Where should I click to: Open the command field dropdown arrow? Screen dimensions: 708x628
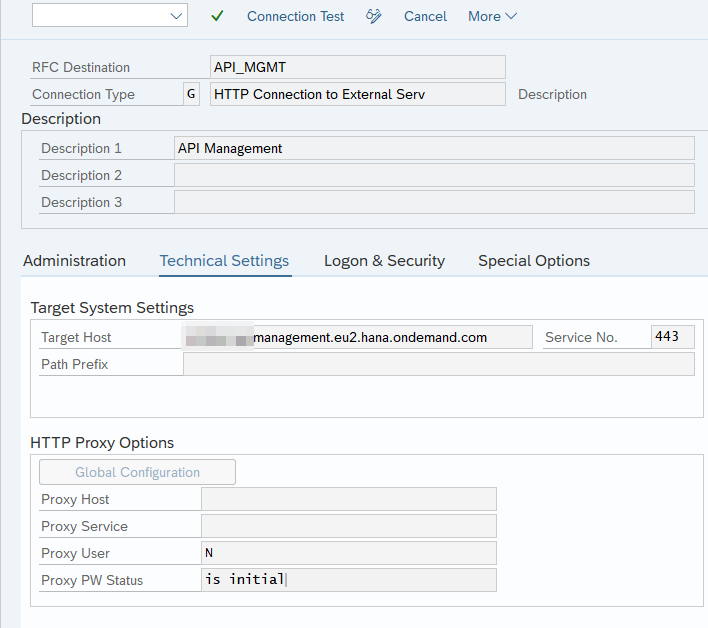pyautogui.click(x=176, y=16)
